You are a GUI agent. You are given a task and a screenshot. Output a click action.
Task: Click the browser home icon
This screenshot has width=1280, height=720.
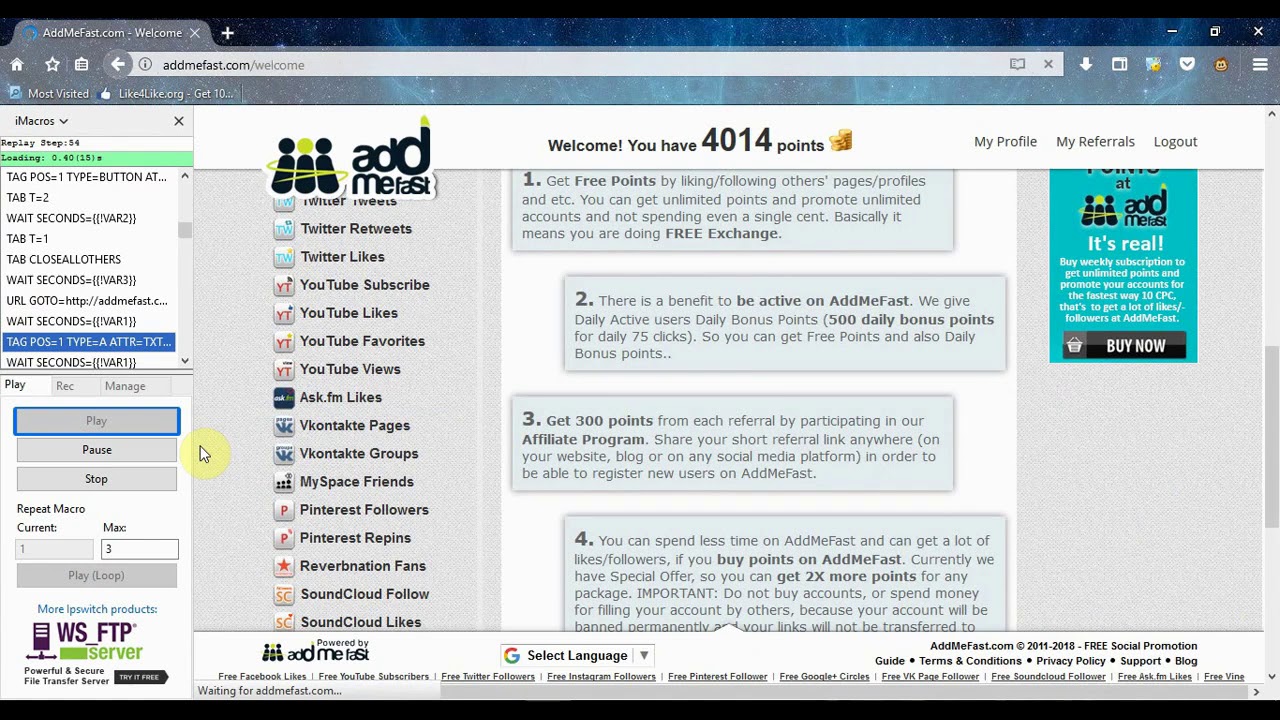[17, 64]
